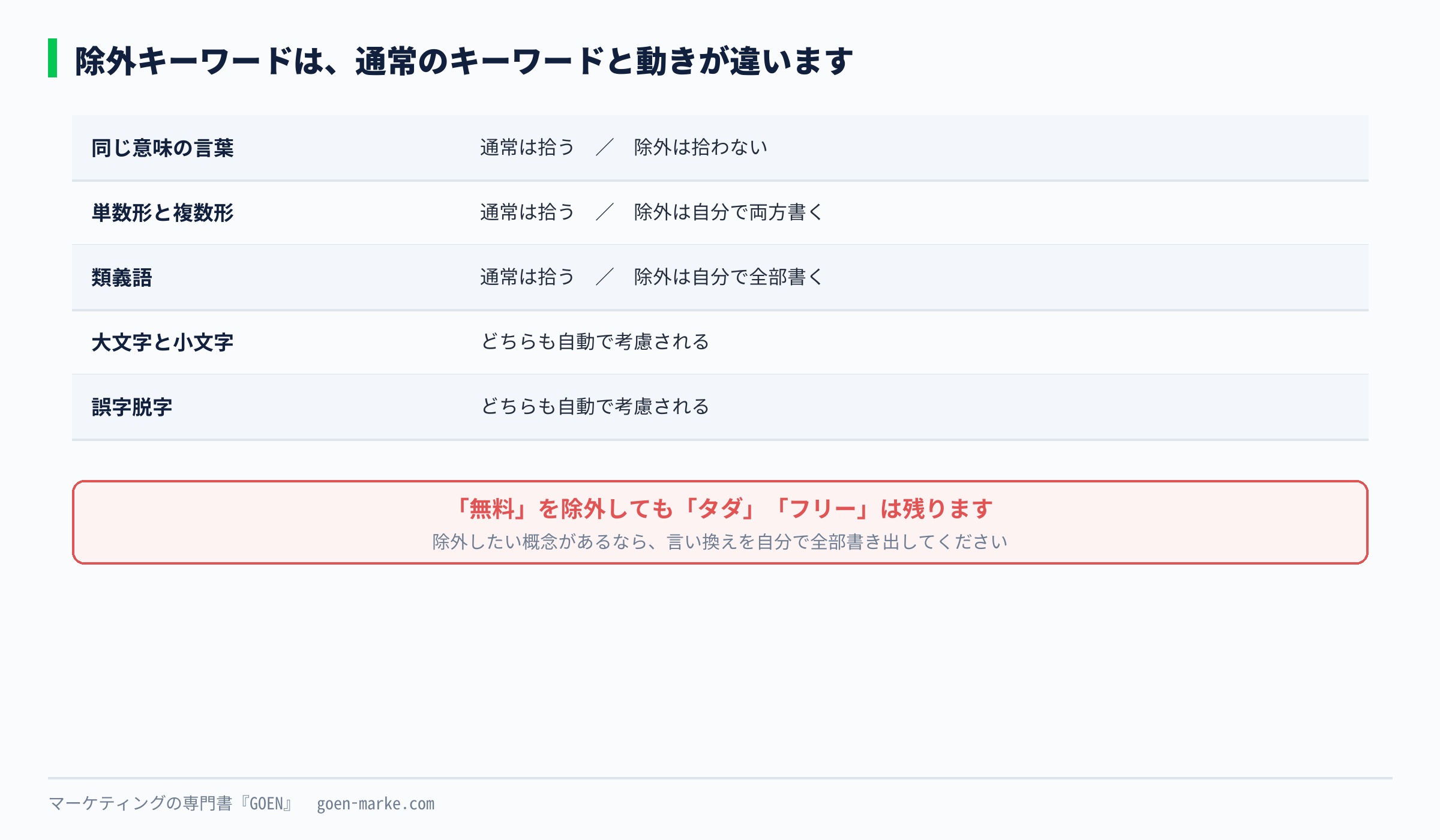Click the text 除外は自分で全部書く
This screenshot has width=1440, height=840.
click(728, 277)
